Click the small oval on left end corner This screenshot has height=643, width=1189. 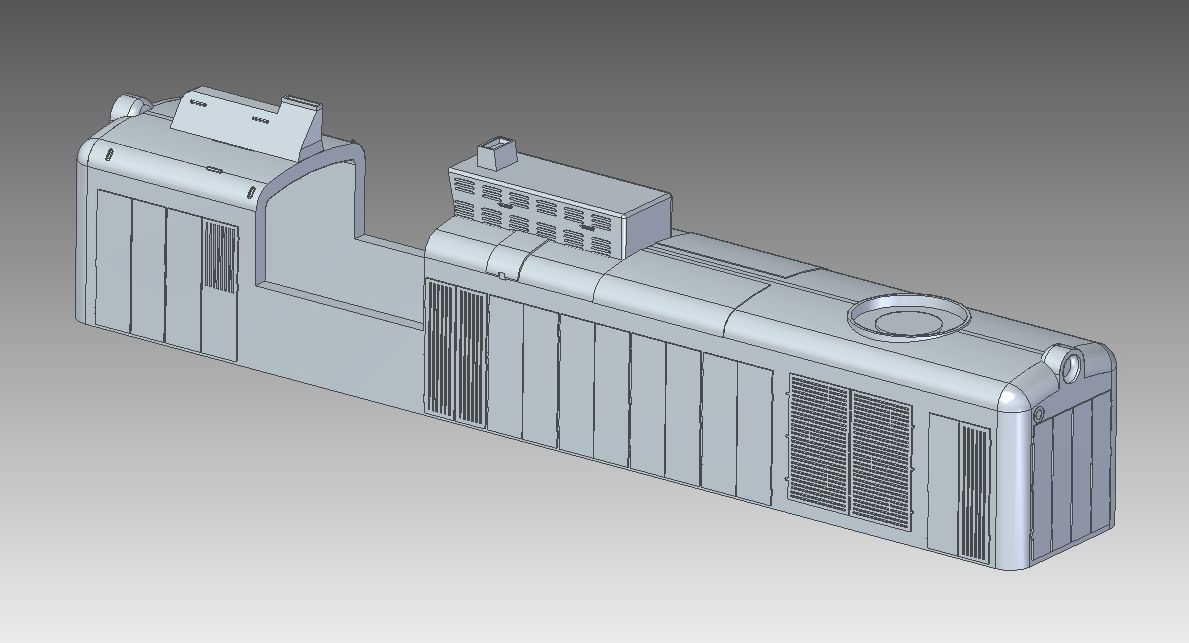tap(107, 155)
